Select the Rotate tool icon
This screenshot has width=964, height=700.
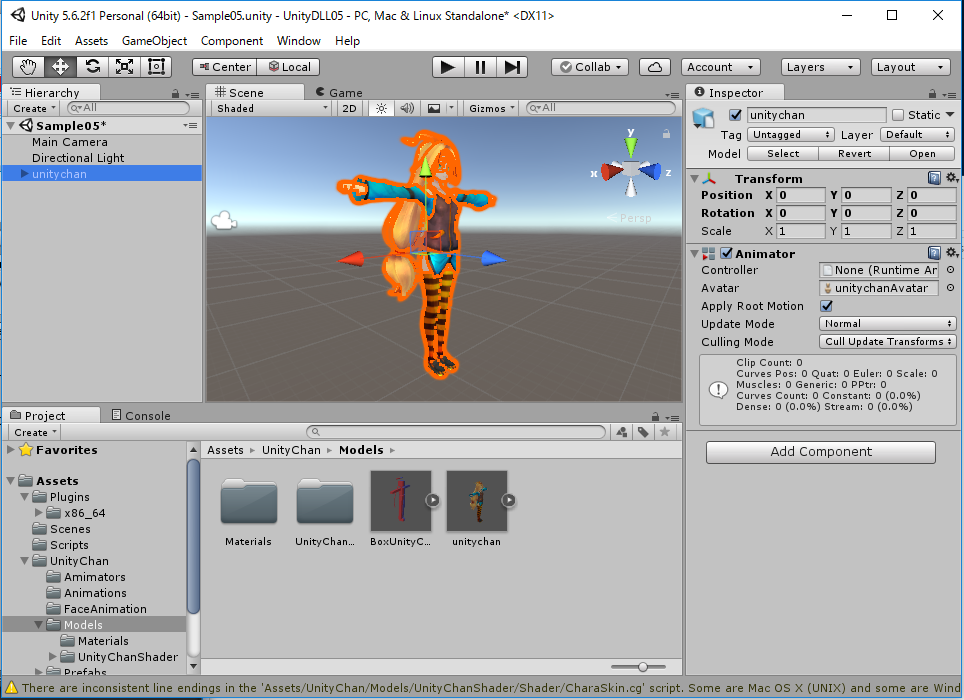(x=92, y=67)
